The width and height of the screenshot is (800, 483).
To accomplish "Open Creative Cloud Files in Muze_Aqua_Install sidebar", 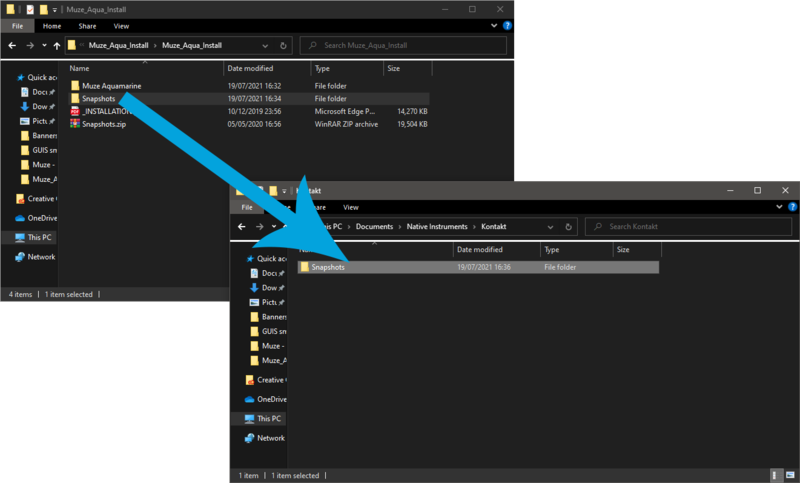I will tap(36, 198).
